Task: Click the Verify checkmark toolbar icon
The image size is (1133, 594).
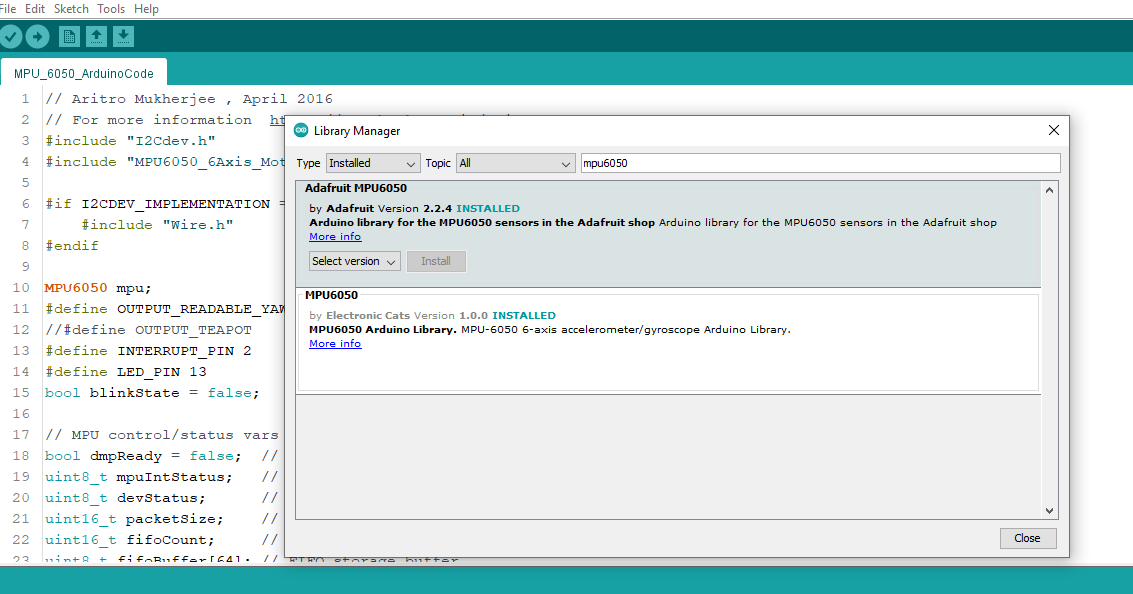Action: [x=10, y=36]
